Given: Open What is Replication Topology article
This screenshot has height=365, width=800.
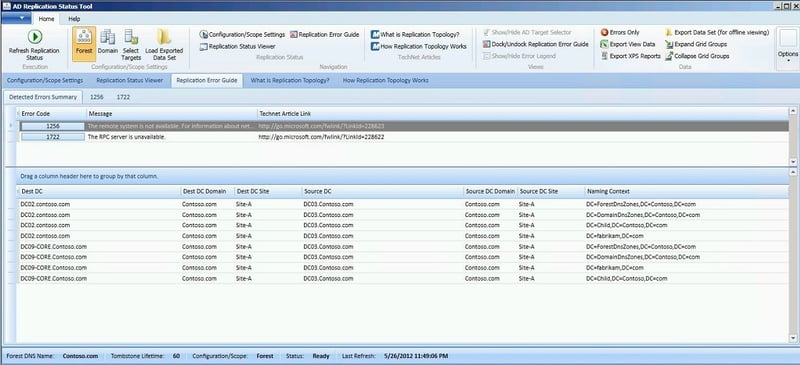Looking at the screenshot, I should pos(415,35).
